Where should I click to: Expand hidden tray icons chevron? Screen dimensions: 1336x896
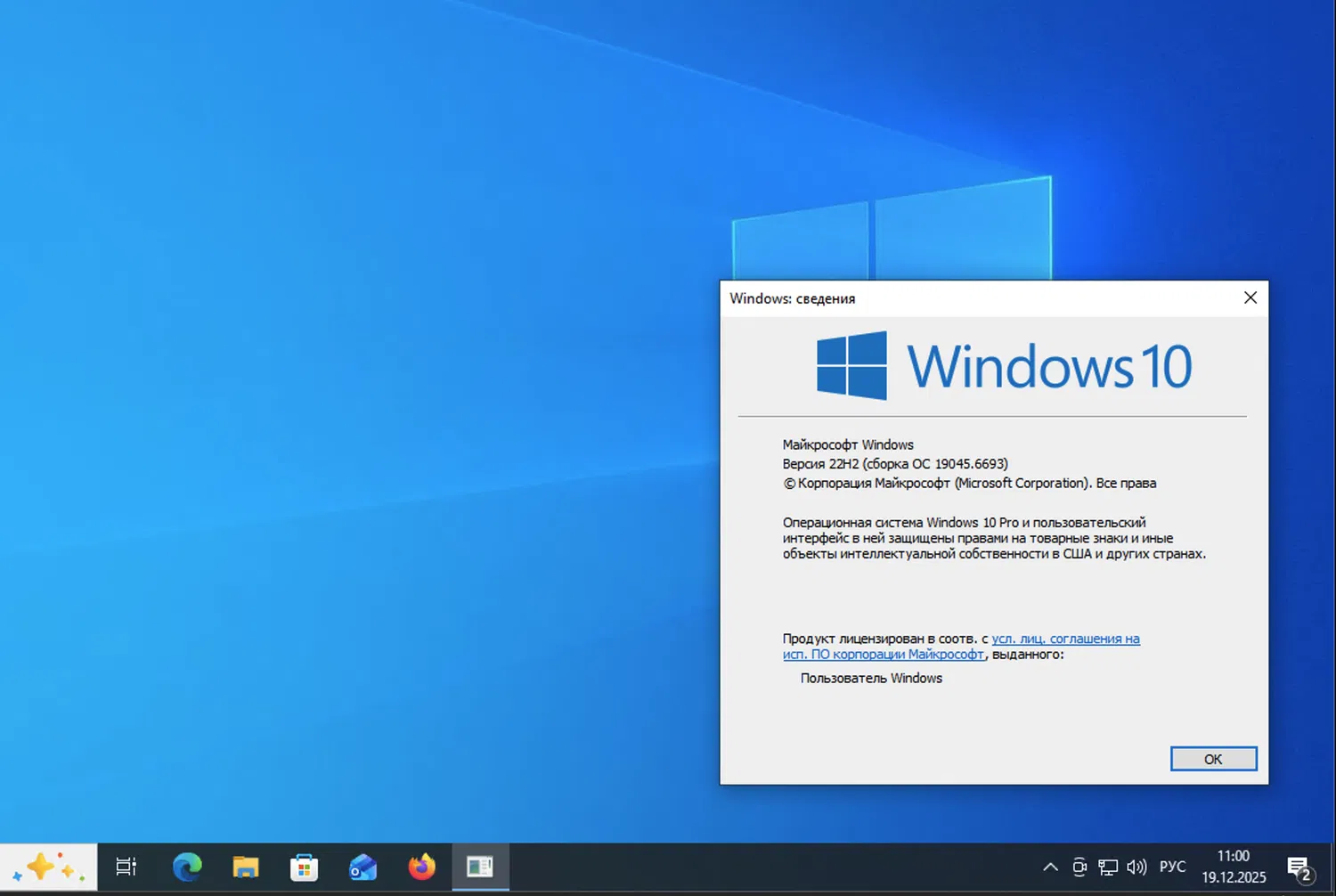coord(1050,867)
